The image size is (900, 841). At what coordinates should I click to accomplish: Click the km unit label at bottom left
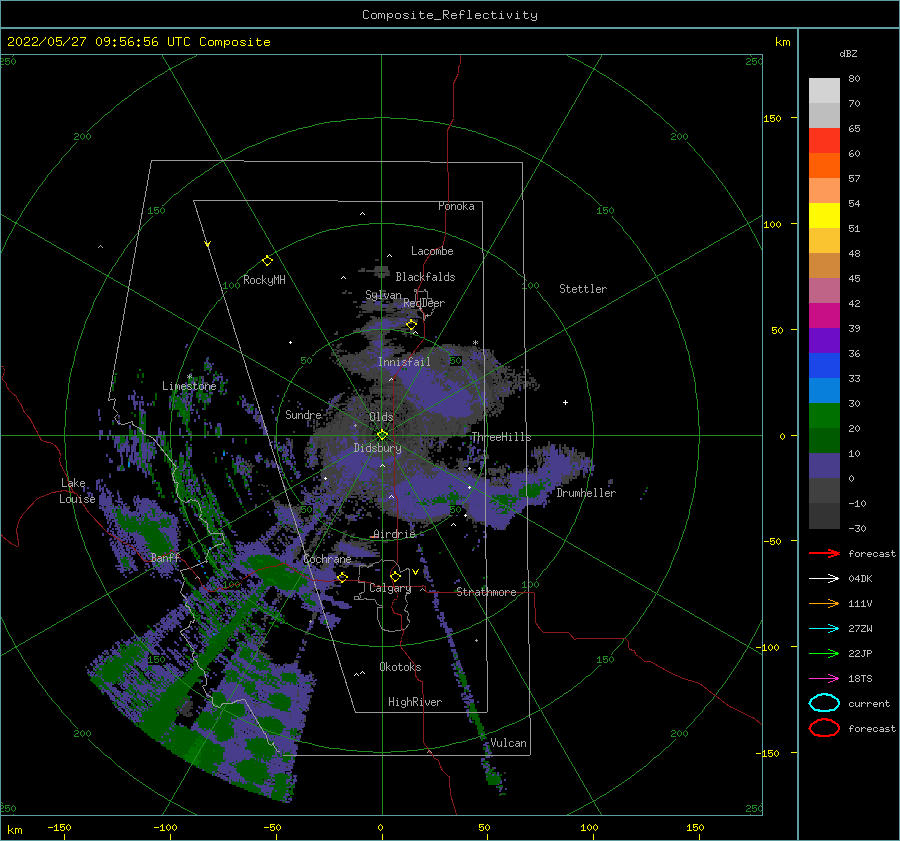[x=14, y=830]
